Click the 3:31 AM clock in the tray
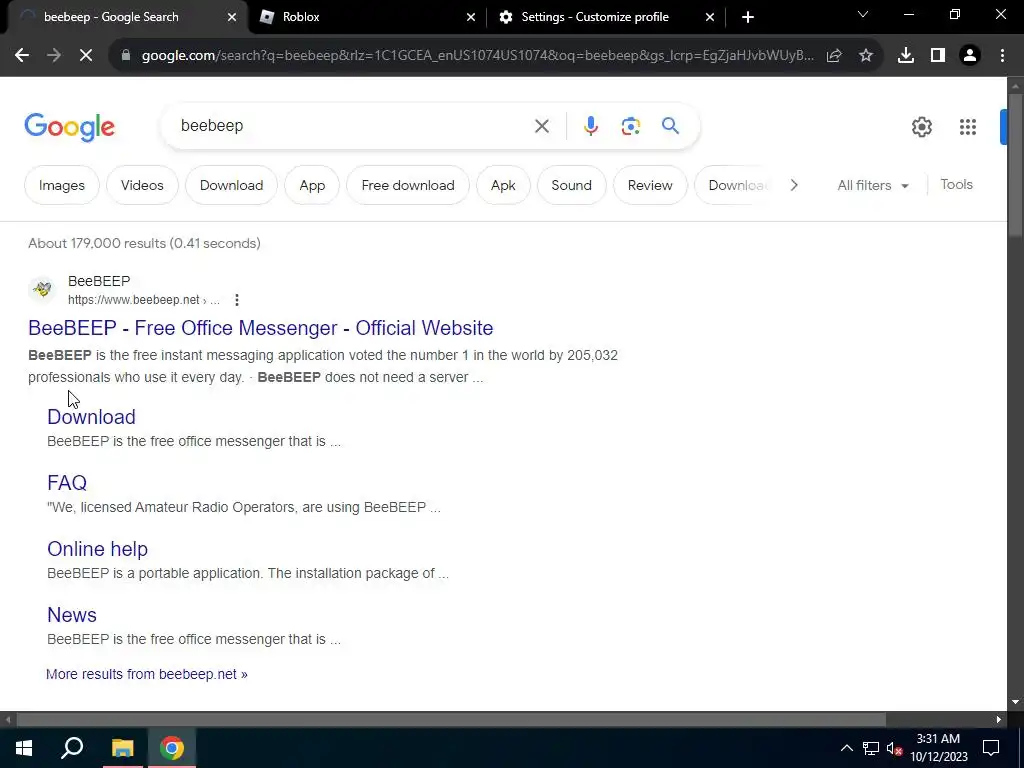Image resolution: width=1024 pixels, height=768 pixels. pos(938,739)
